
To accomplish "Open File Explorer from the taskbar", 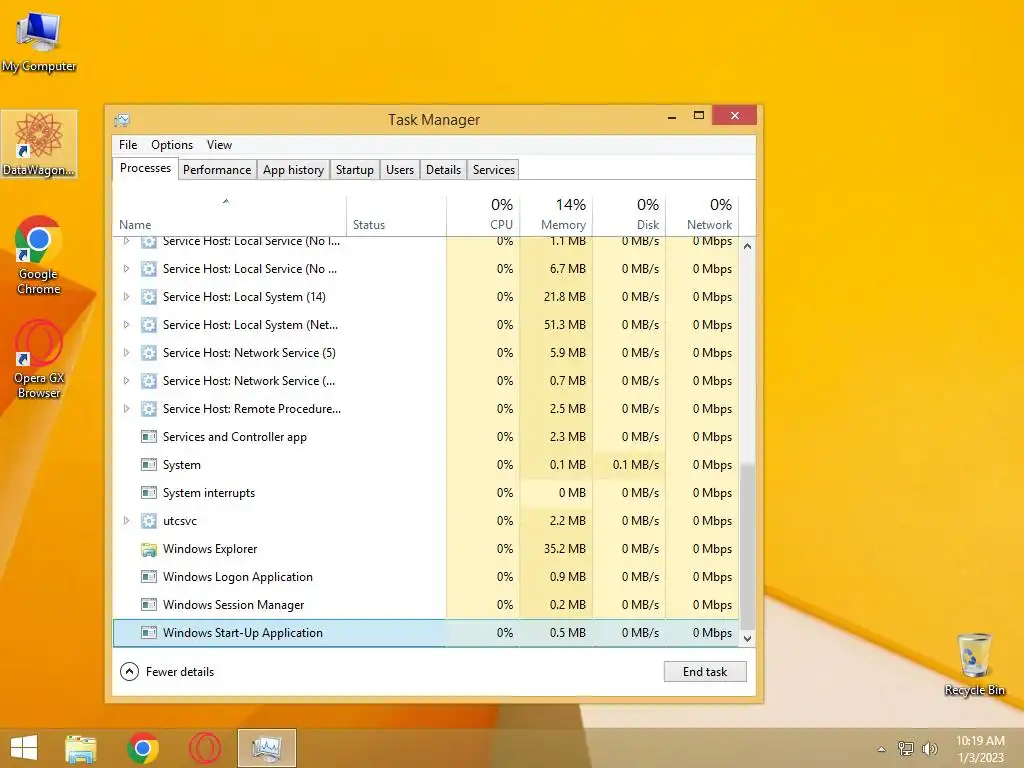I will point(80,748).
